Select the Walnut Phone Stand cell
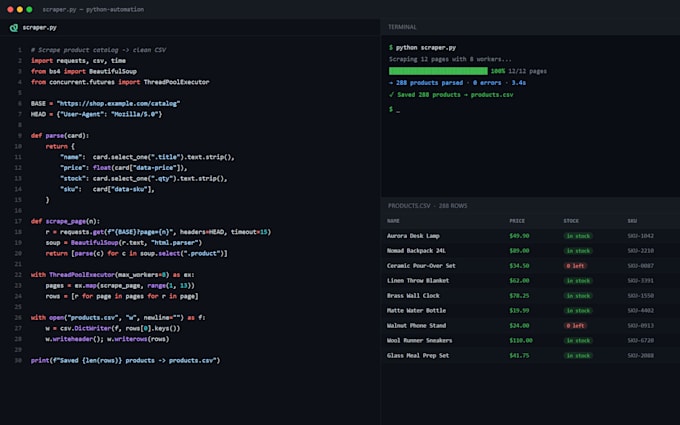This screenshot has height=425, width=680. pyautogui.click(x=416, y=325)
